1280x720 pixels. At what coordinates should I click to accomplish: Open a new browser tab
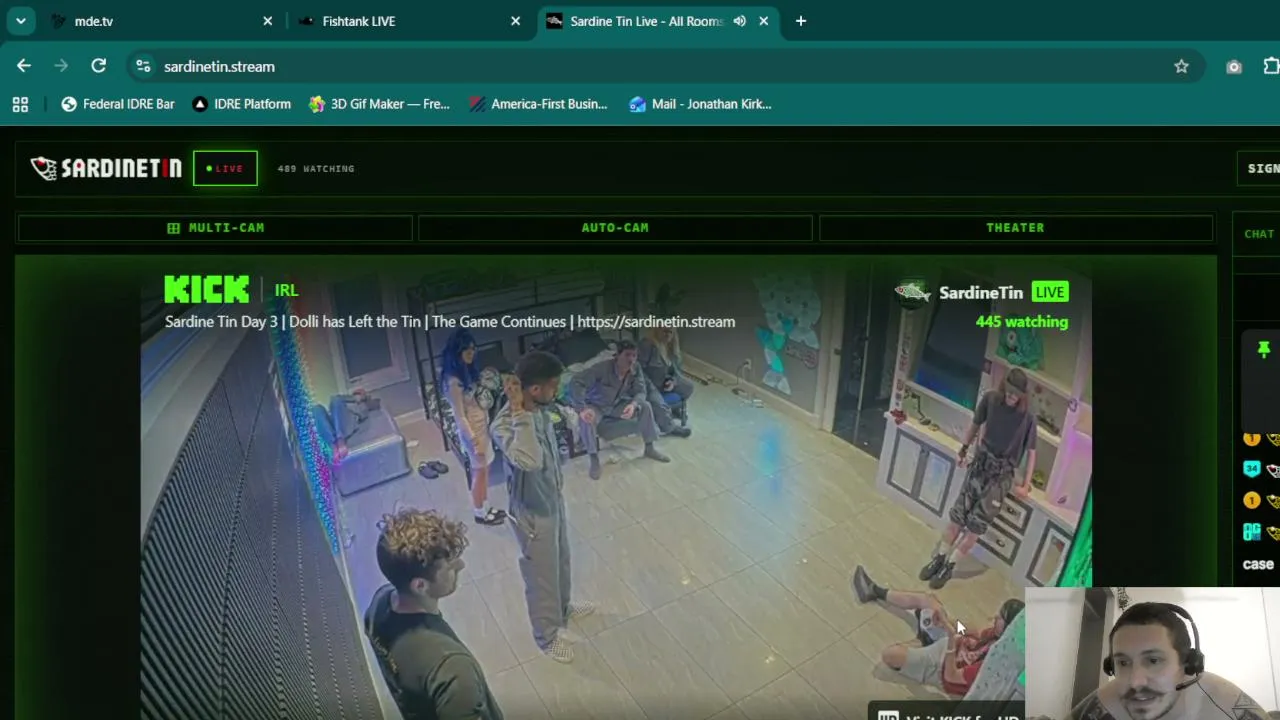click(x=800, y=21)
